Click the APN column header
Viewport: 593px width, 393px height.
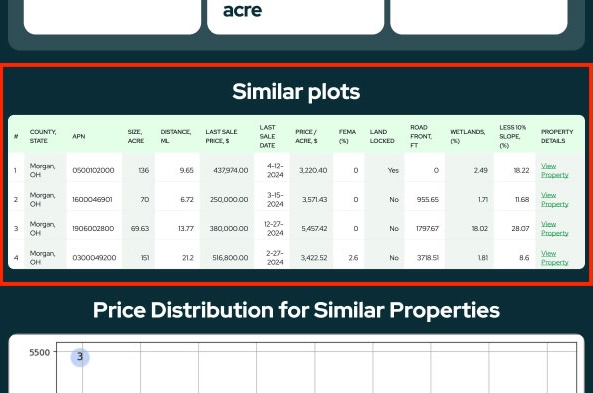(79, 136)
